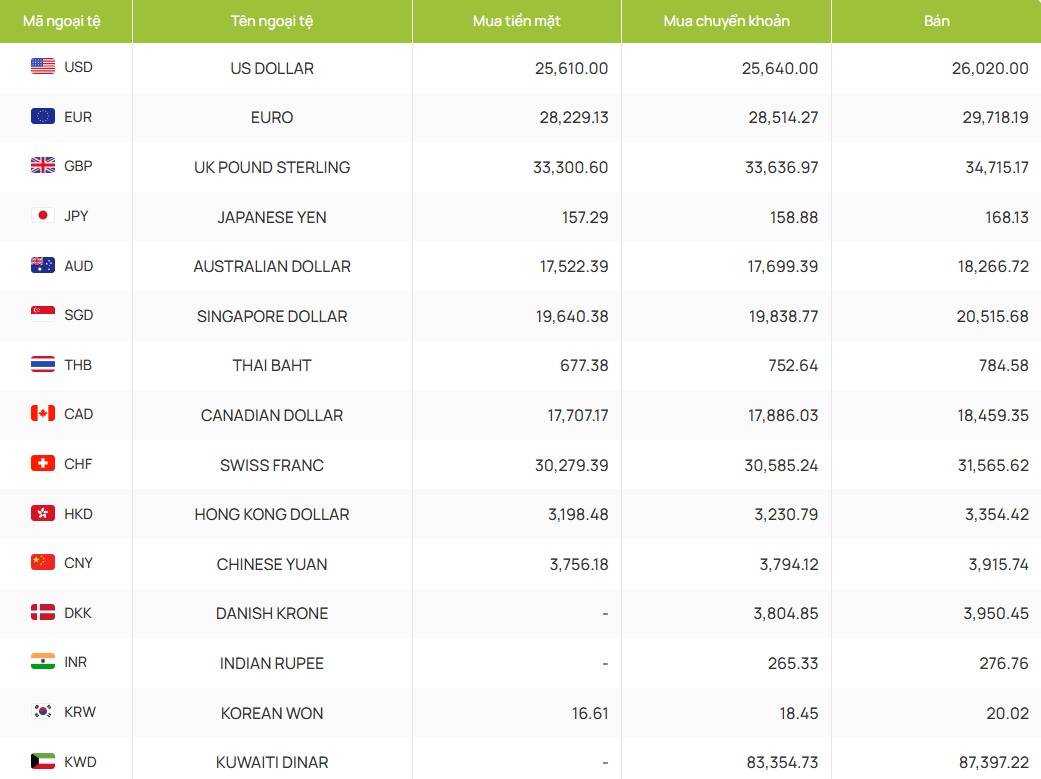Click the JPY cash buying rate 157.29

(585, 217)
